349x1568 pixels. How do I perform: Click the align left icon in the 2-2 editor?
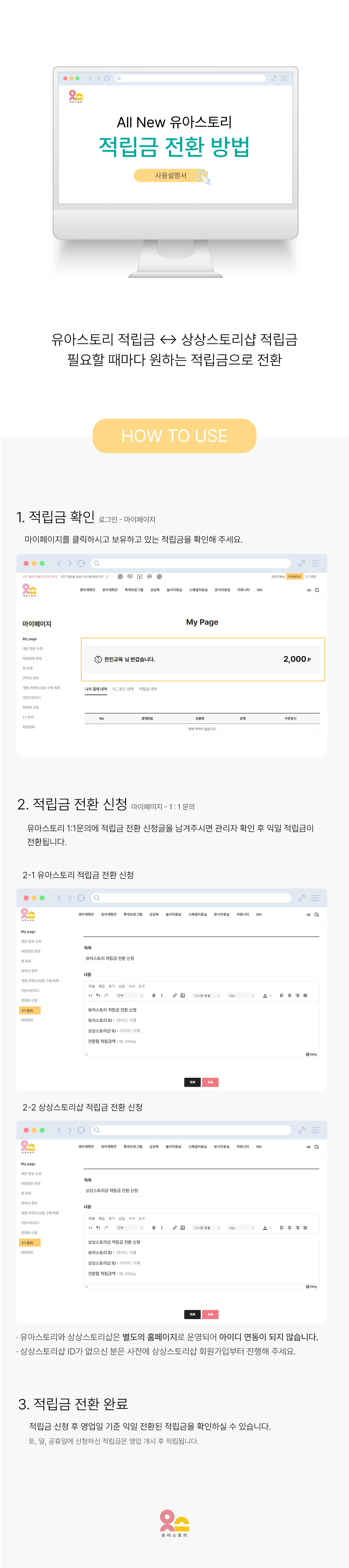282,1228
